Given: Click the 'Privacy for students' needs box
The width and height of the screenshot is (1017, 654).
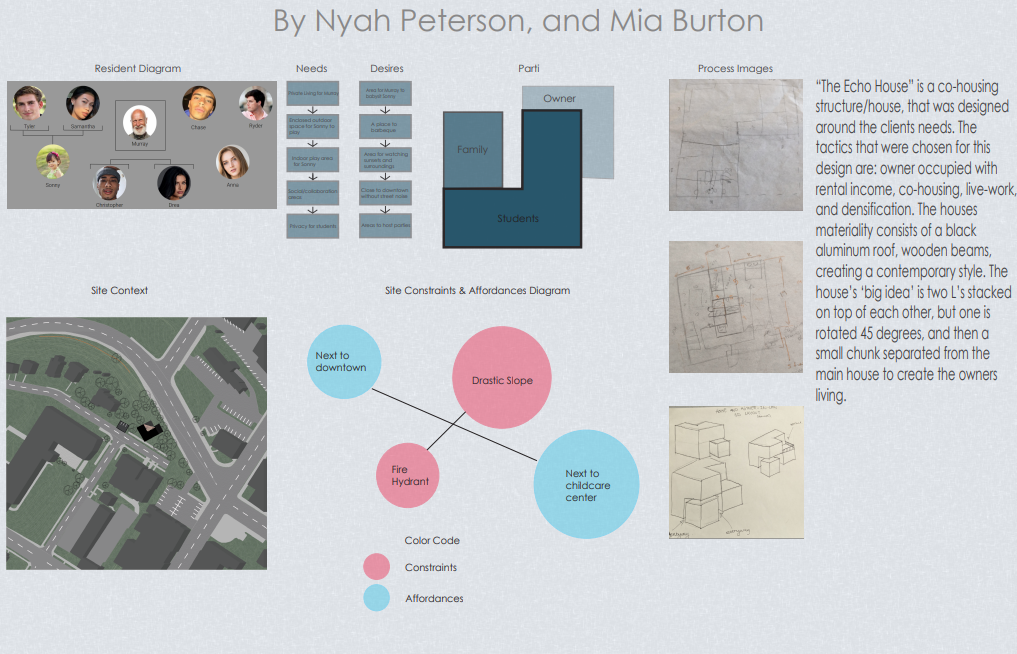Looking at the screenshot, I should pos(313,226).
